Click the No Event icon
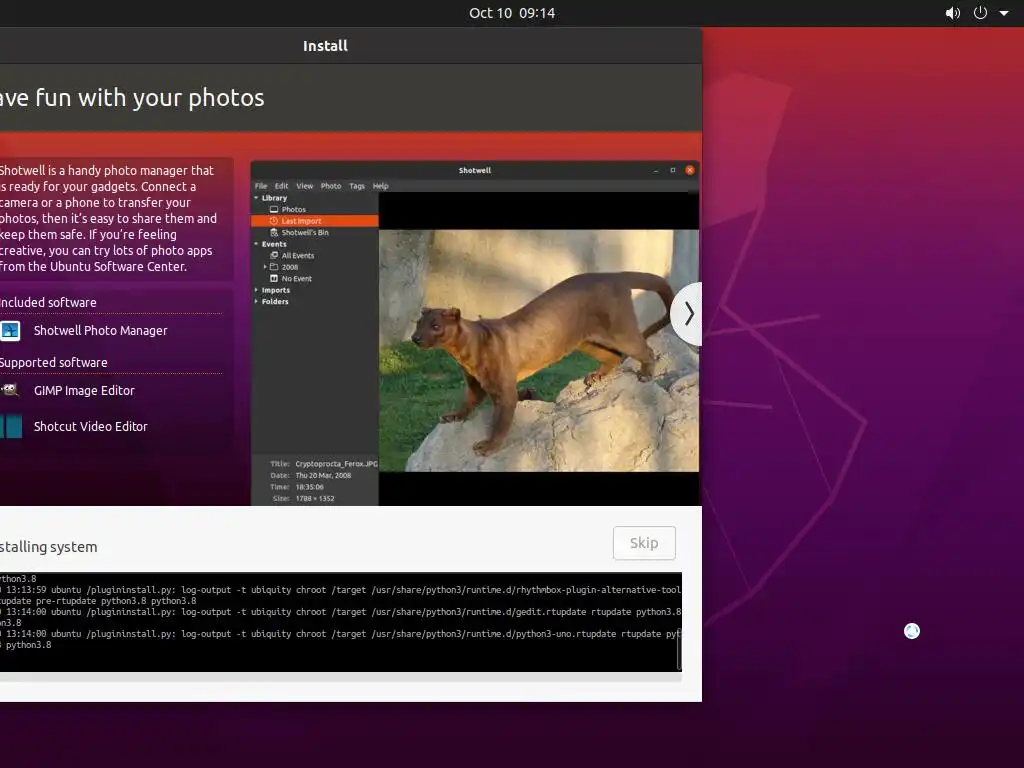Screen dimensions: 1024x768 tap(274, 278)
